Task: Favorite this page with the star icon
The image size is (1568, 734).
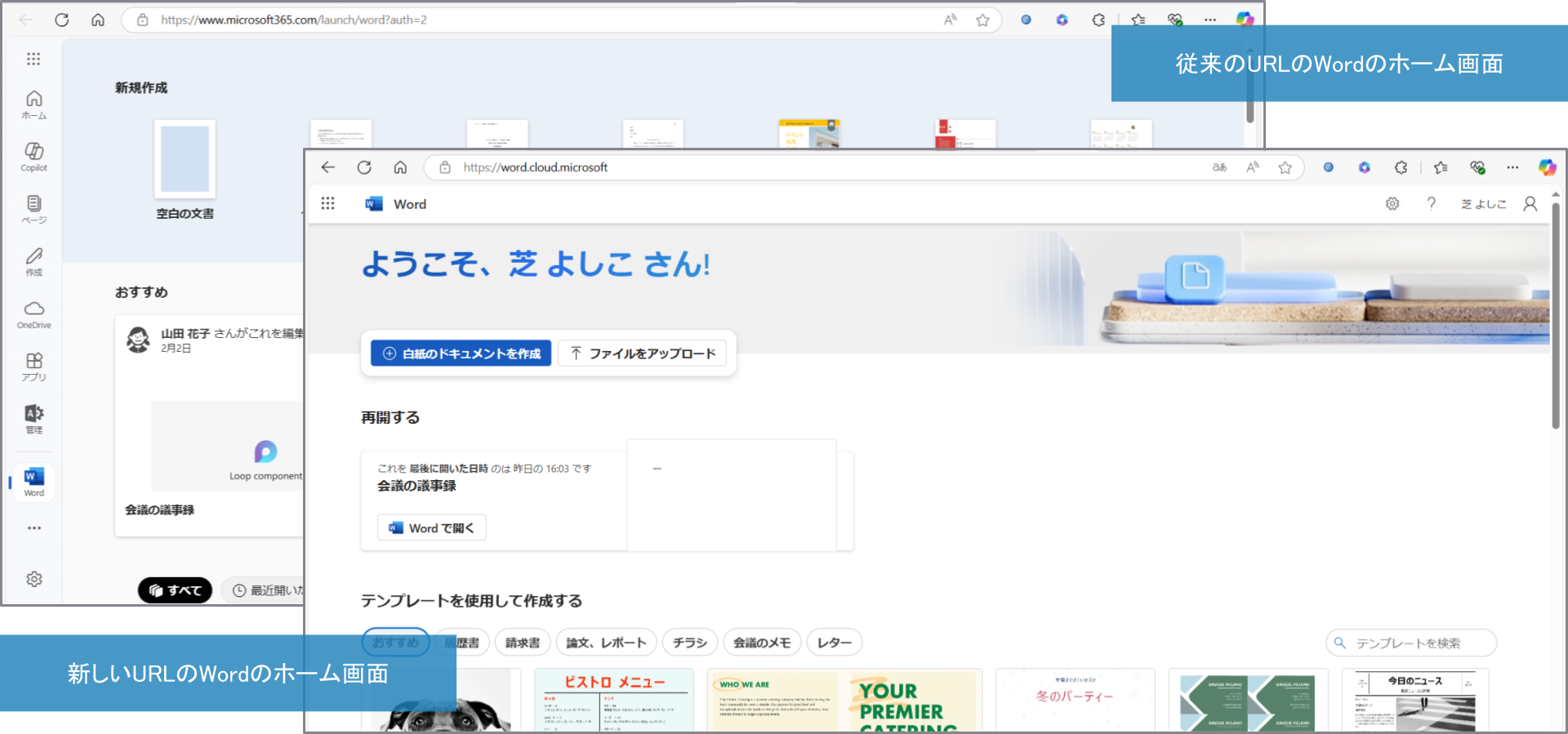Action: (x=1285, y=167)
